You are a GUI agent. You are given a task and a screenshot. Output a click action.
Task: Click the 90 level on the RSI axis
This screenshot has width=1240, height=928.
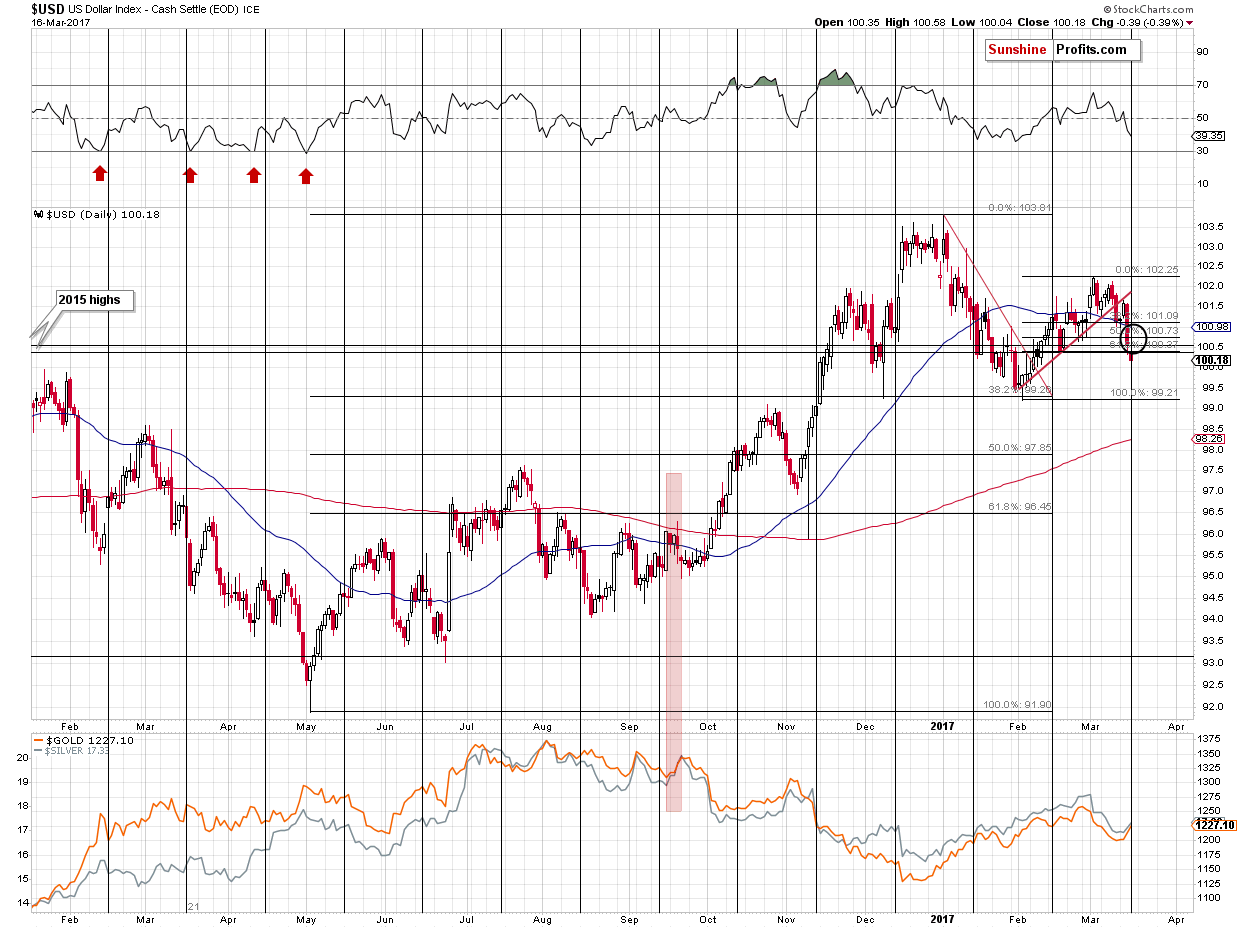(1200, 52)
